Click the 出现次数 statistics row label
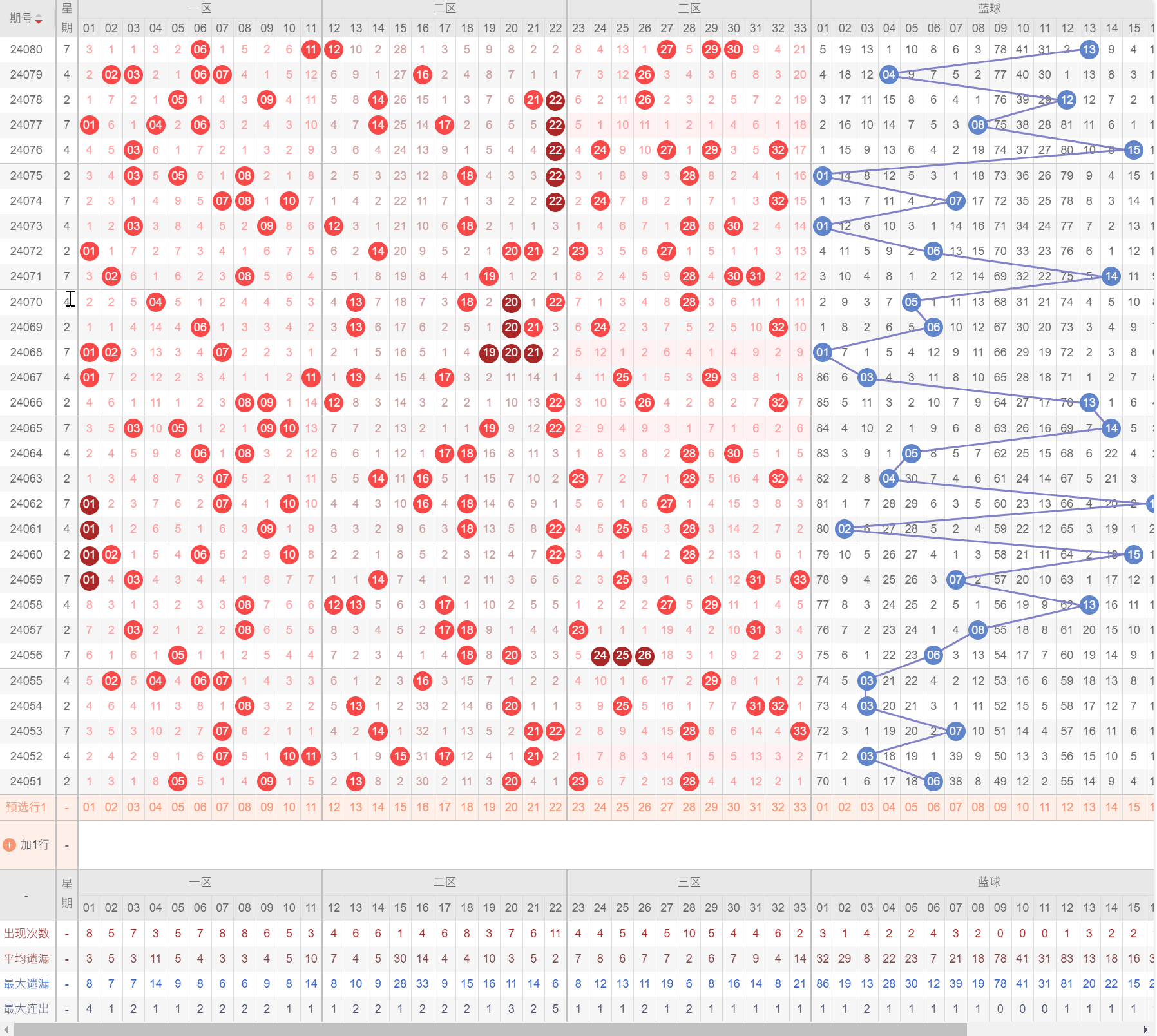Viewport: 1157px width, 1036px height. point(26,934)
